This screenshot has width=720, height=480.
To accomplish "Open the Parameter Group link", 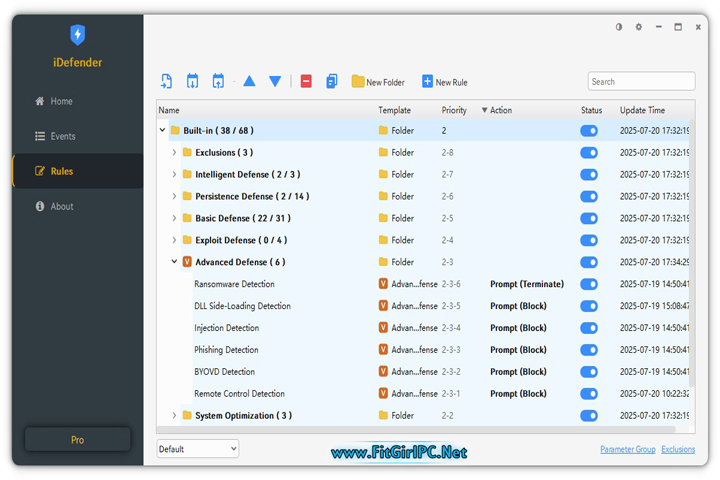I will coord(627,449).
